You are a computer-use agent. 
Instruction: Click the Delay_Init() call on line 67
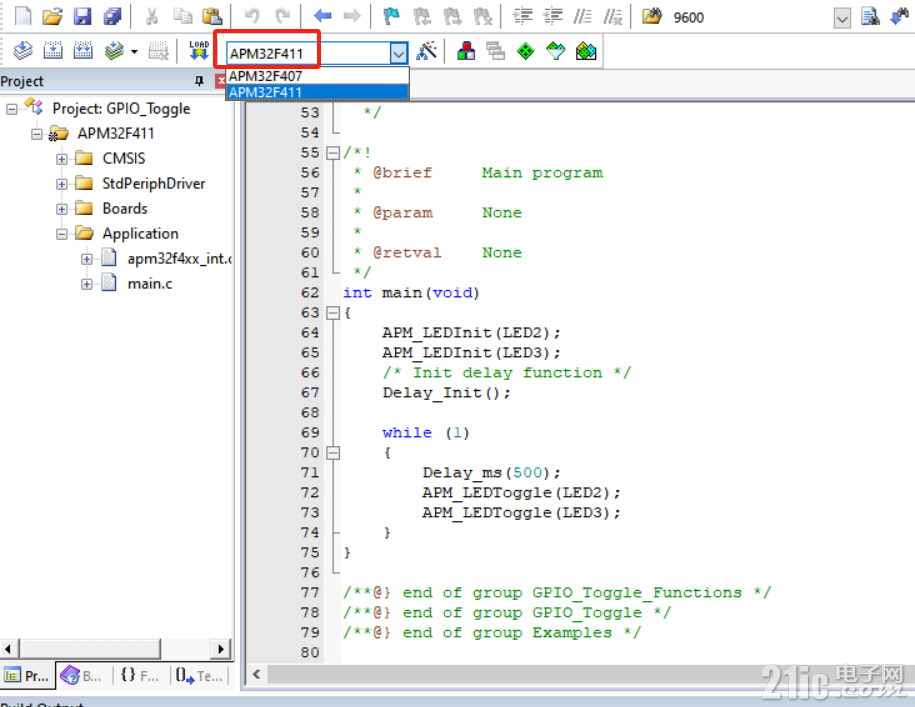(446, 393)
